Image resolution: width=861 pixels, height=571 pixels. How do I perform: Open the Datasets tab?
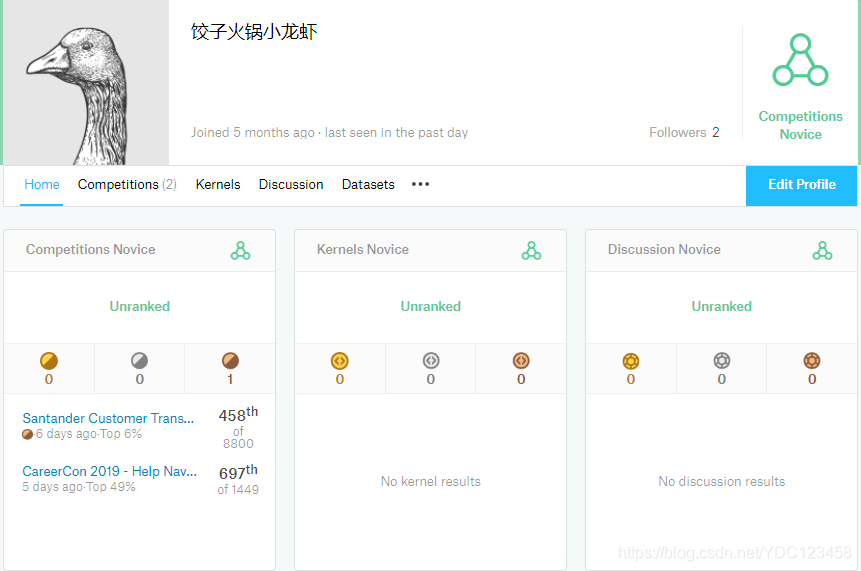[368, 184]
